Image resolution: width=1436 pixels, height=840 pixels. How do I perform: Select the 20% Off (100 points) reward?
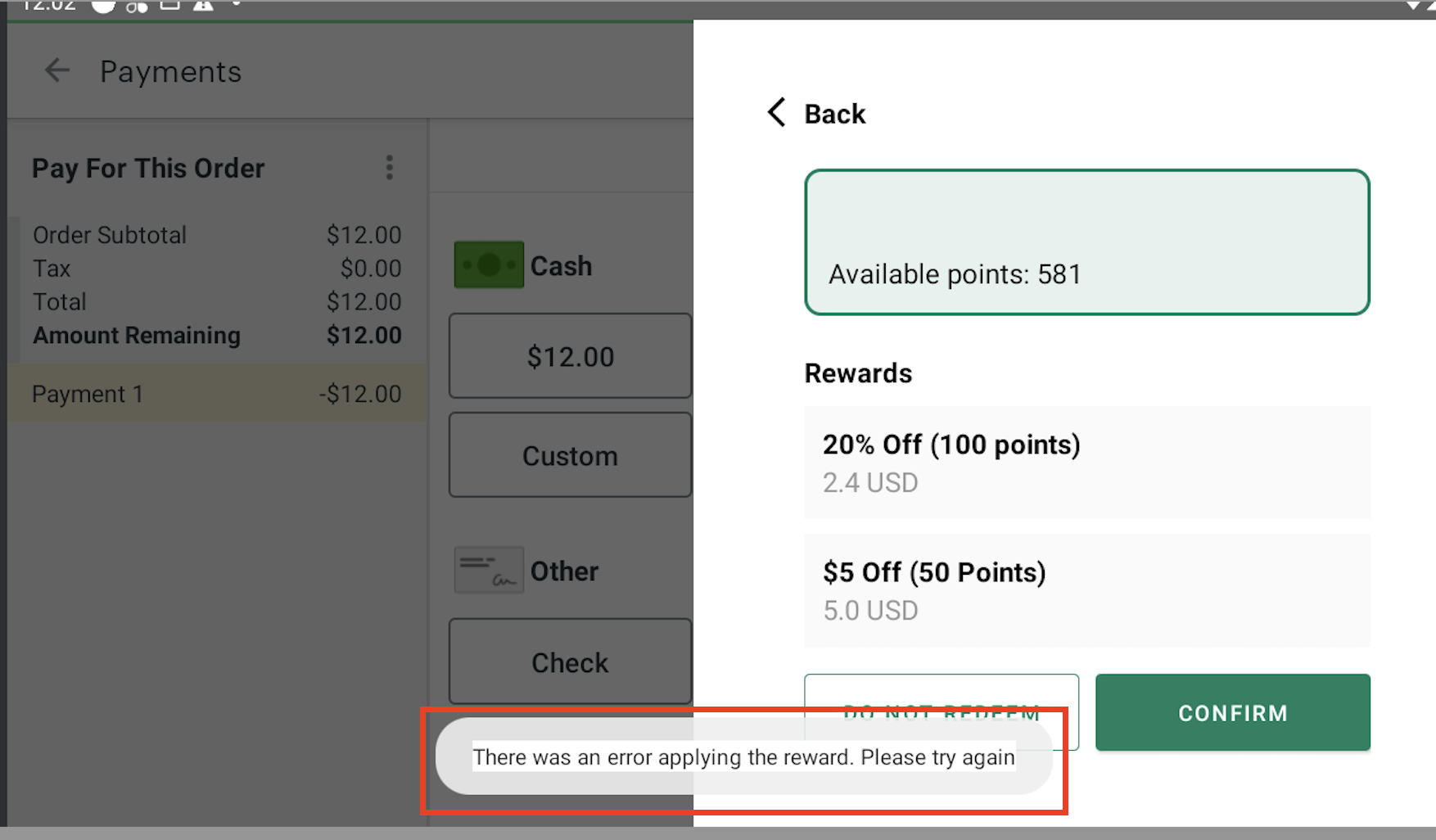click(x=1086, y=463)
